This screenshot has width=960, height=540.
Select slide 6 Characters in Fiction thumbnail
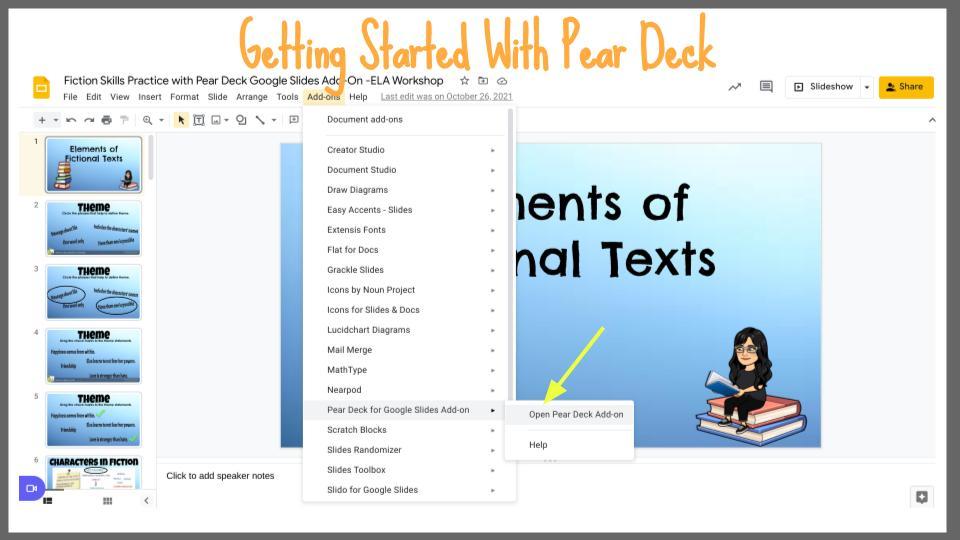[94, 472]
